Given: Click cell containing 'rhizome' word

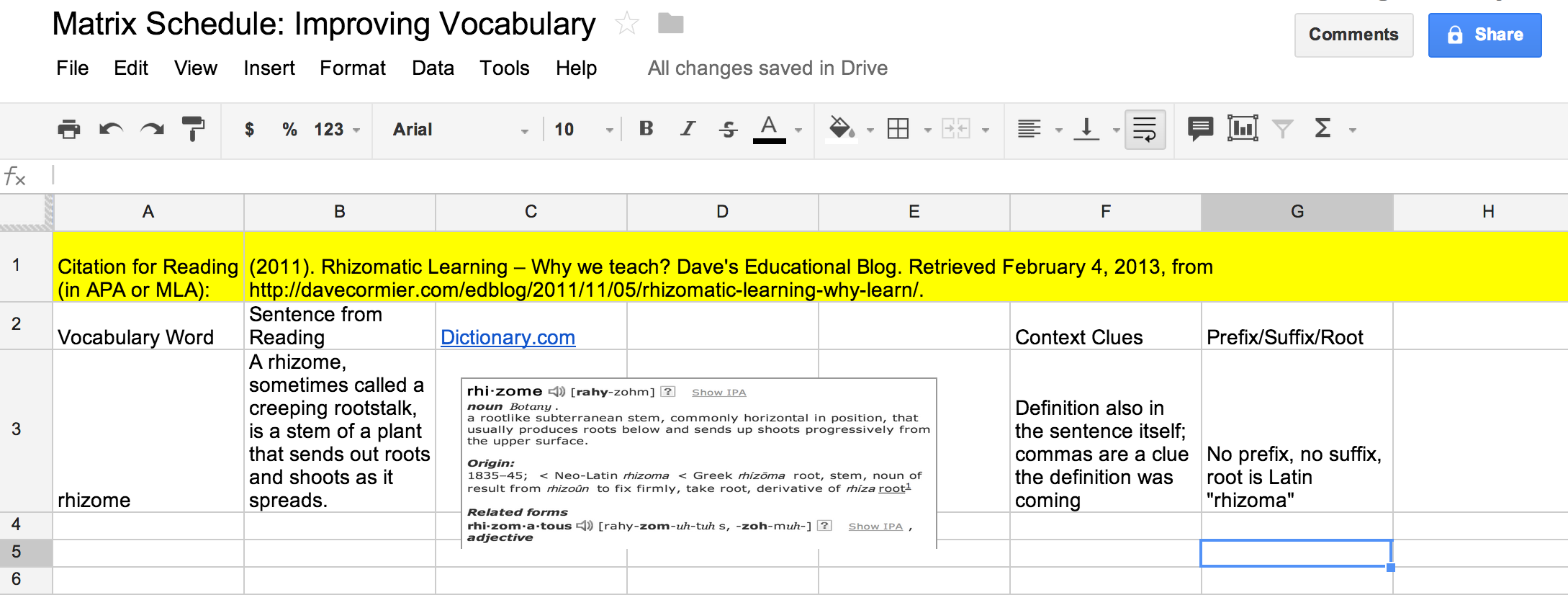Looking at the screenshot, I should [x=148, y=430].
